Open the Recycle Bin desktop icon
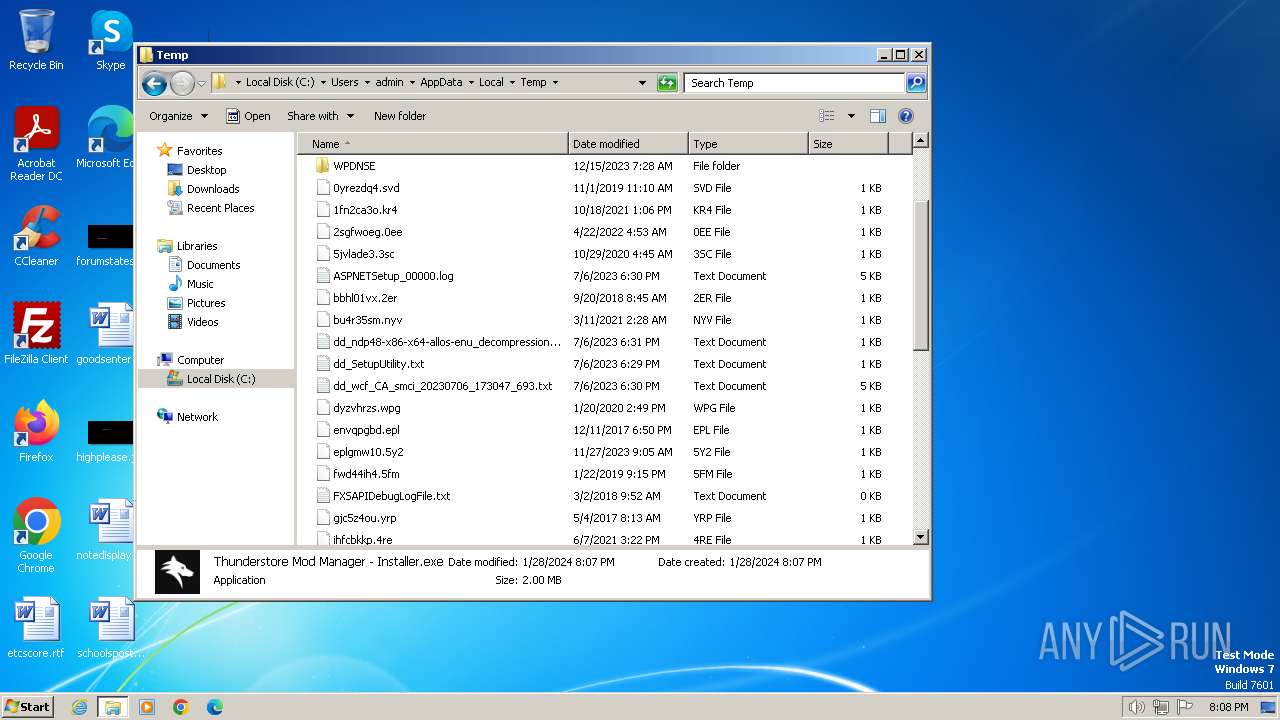 point(36,40)
